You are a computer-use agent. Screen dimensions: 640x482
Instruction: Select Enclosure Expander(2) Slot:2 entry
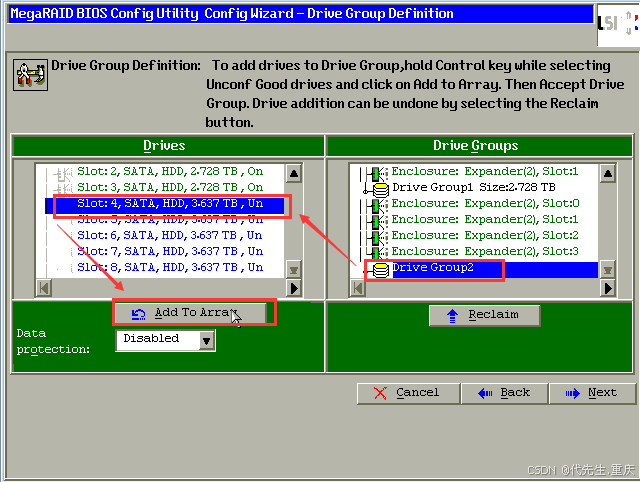point(484,235)
